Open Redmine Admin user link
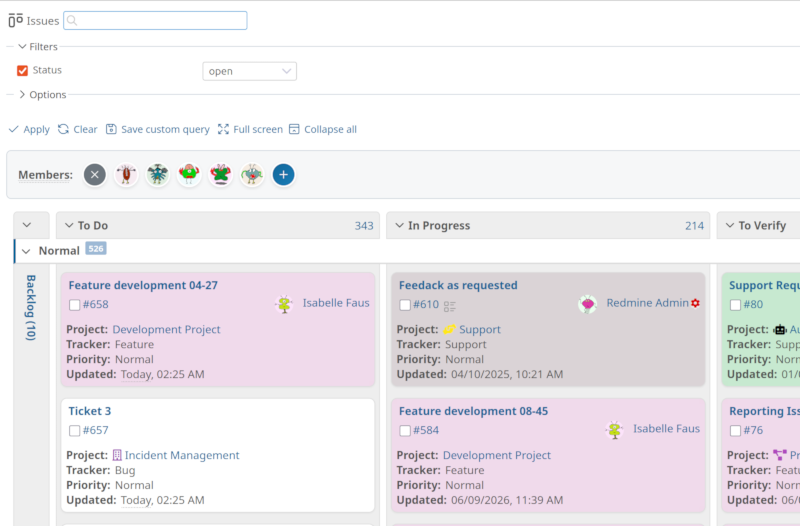The height and width of the screenshot is (526, 800). (647, 303)
